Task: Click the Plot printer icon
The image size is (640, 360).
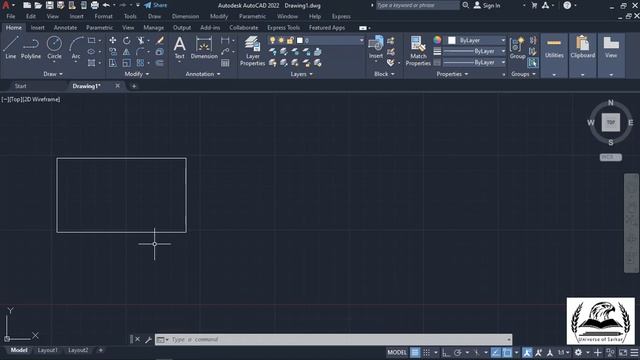Action: pos(95,5)
